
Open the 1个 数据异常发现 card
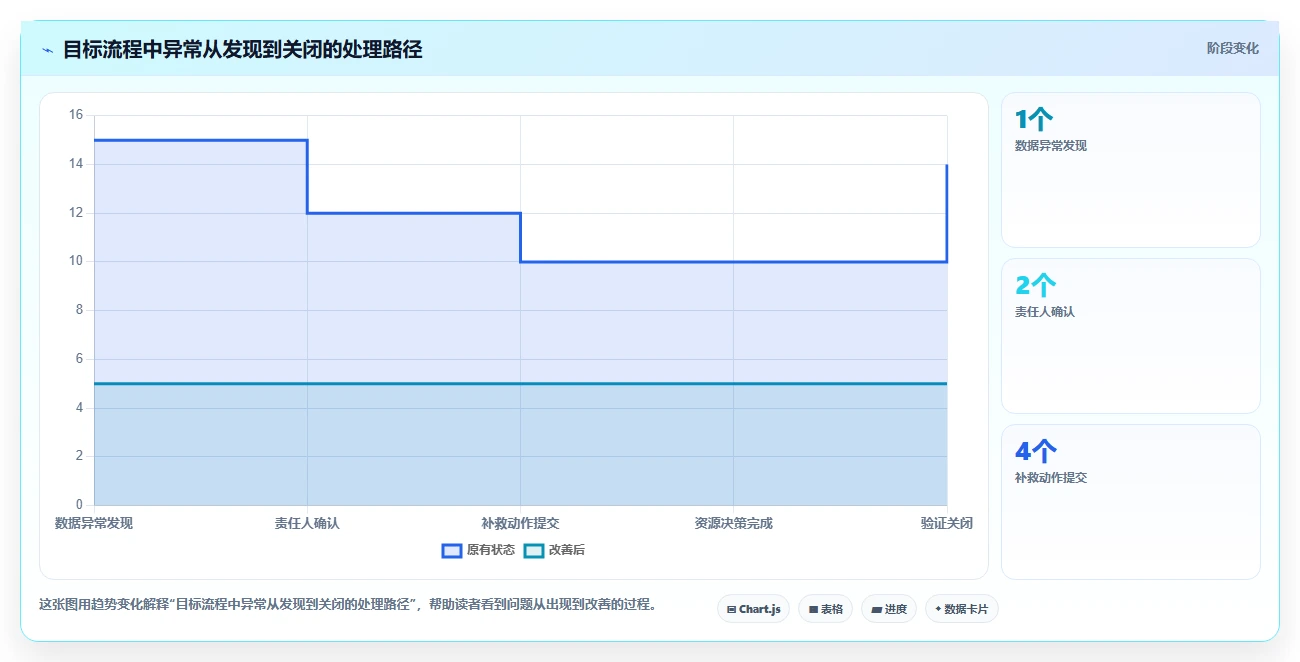pos(1130,170)
